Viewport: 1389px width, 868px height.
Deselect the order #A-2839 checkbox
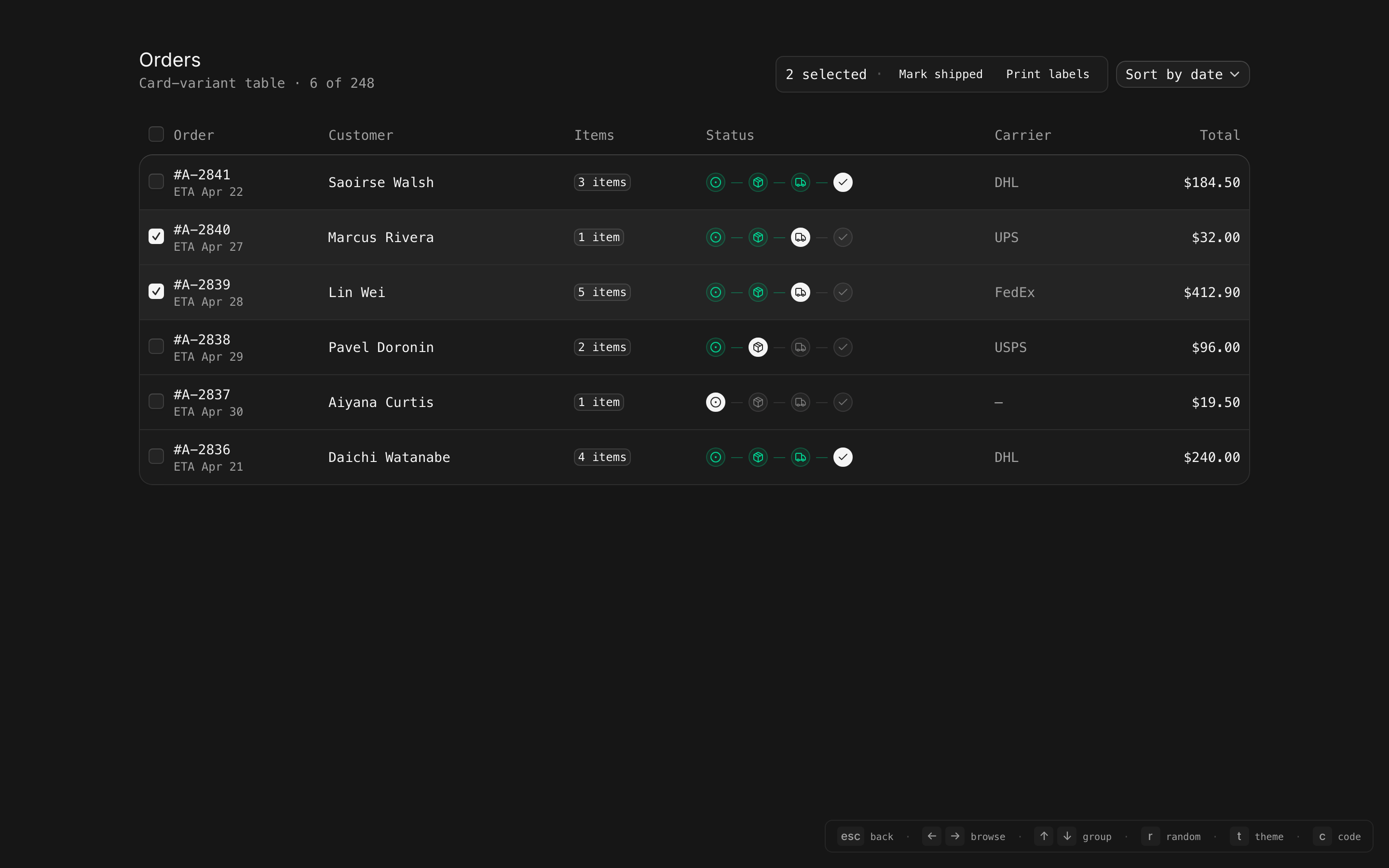pyautogui.click(x=156, y=292)
